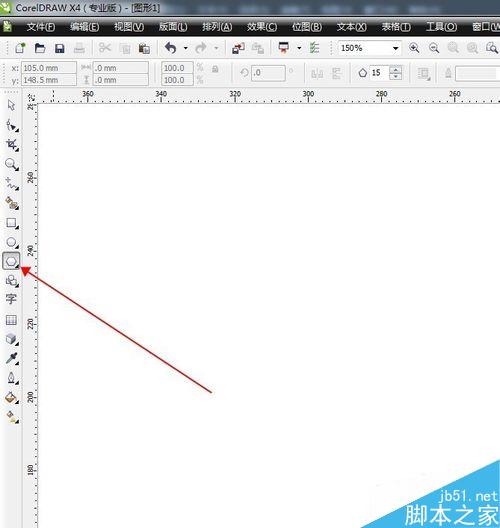Click the y position field 148.5 mm
Viewport: 500px width, 528px height.
49,80
